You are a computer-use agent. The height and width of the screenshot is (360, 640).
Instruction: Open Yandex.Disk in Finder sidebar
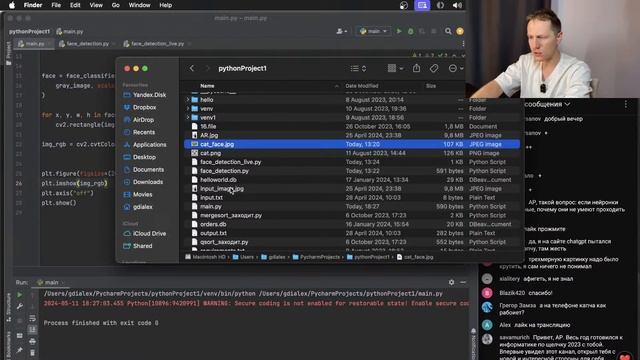[145, 95]
